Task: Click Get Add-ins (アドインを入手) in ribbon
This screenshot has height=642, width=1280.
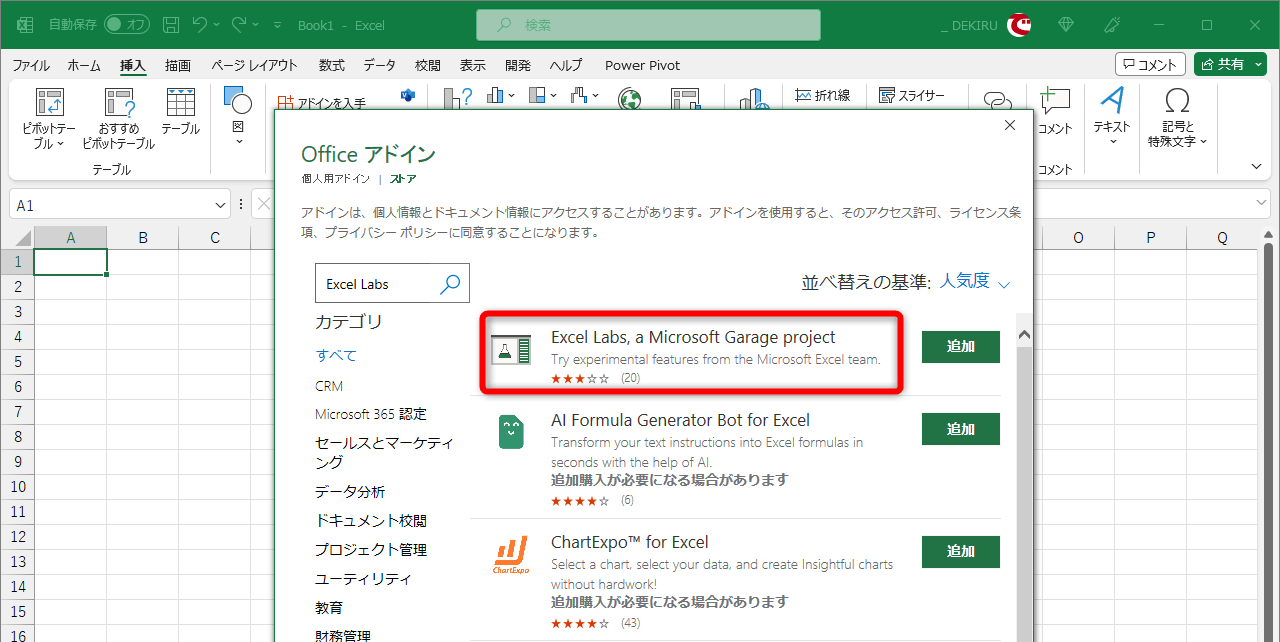Action: point(322,102)
